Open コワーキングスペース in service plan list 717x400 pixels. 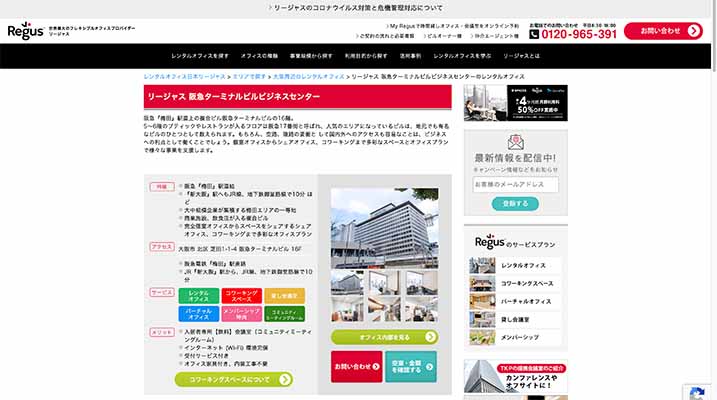516,283
